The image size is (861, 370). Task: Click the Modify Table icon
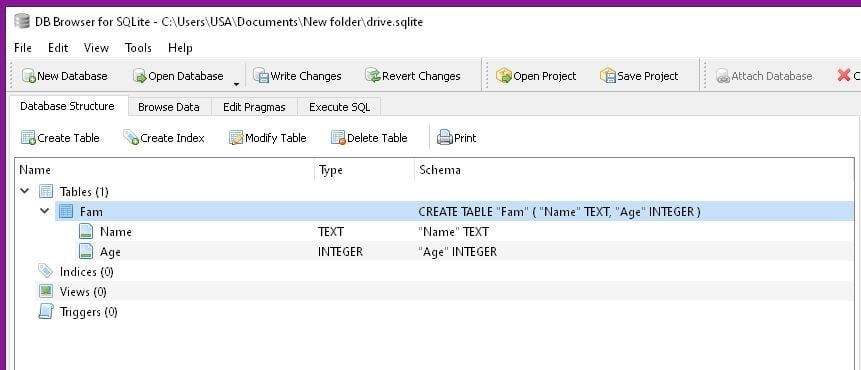click(236, 137)
